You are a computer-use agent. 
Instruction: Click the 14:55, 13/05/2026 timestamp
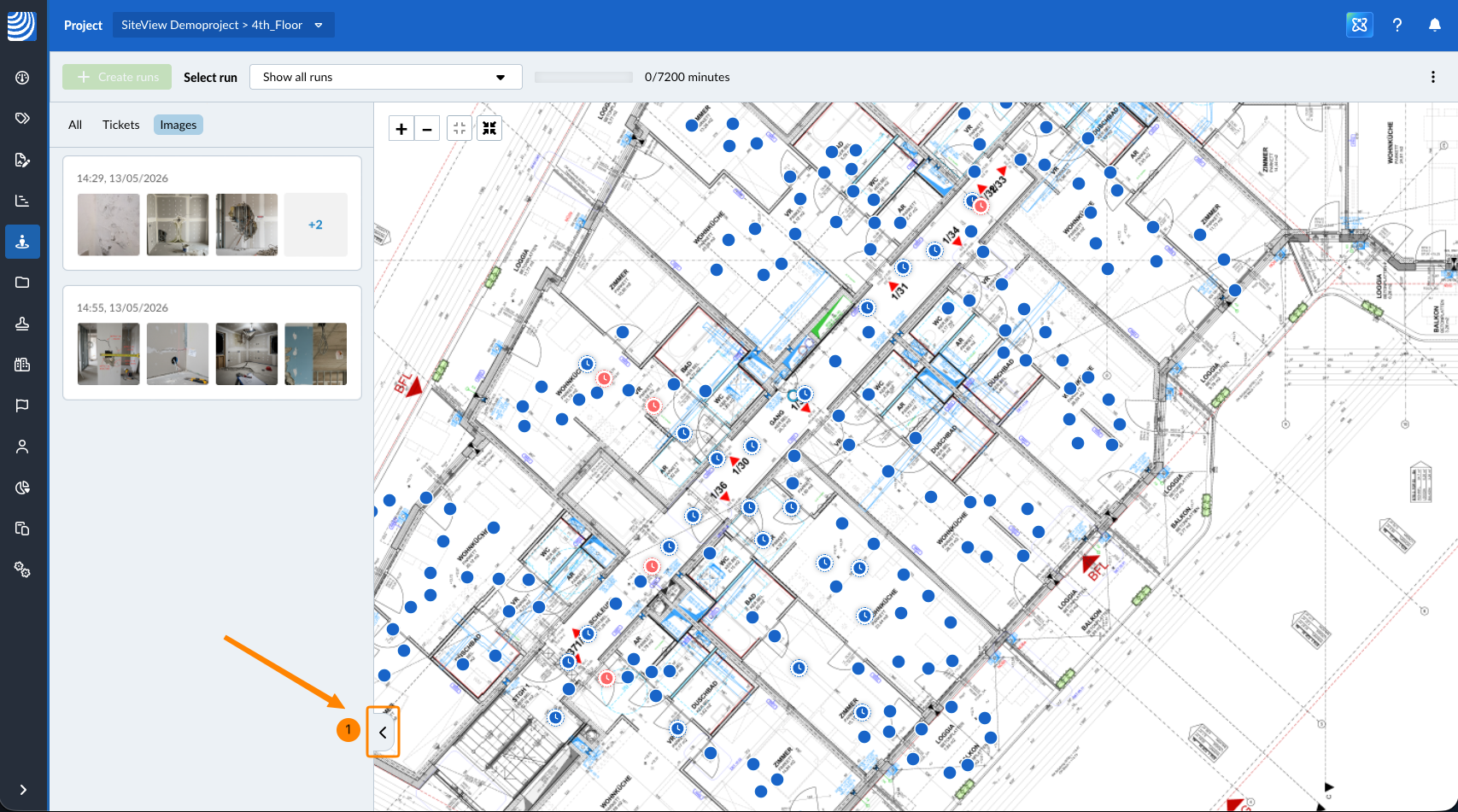coord(122,307)
